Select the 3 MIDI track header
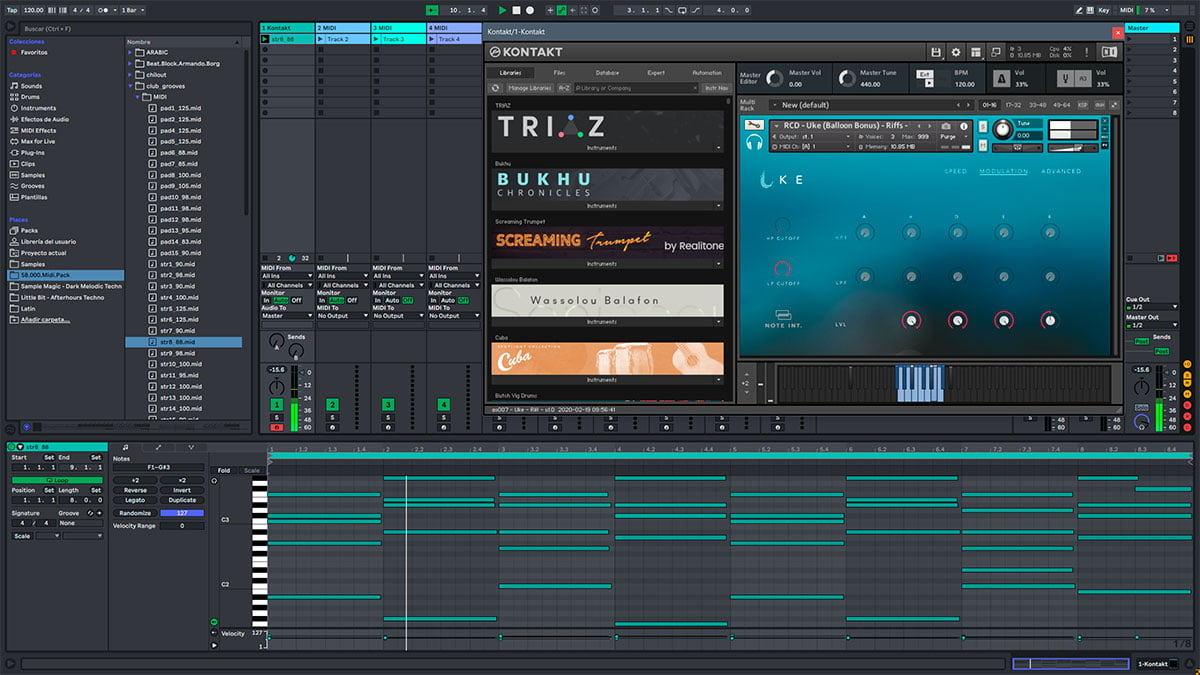 [398, 27]
